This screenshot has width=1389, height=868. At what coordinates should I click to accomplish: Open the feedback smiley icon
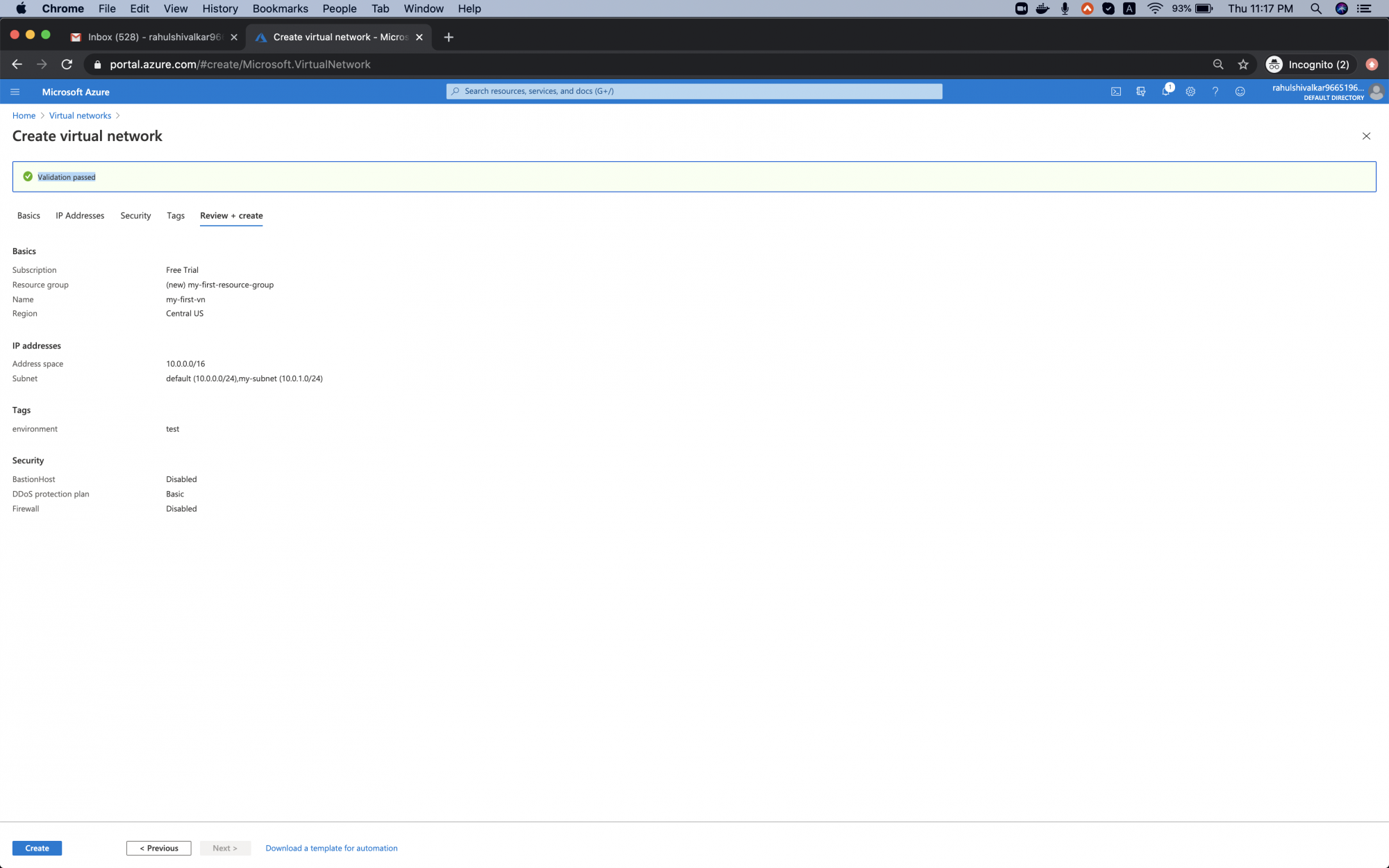(1240, 92)
